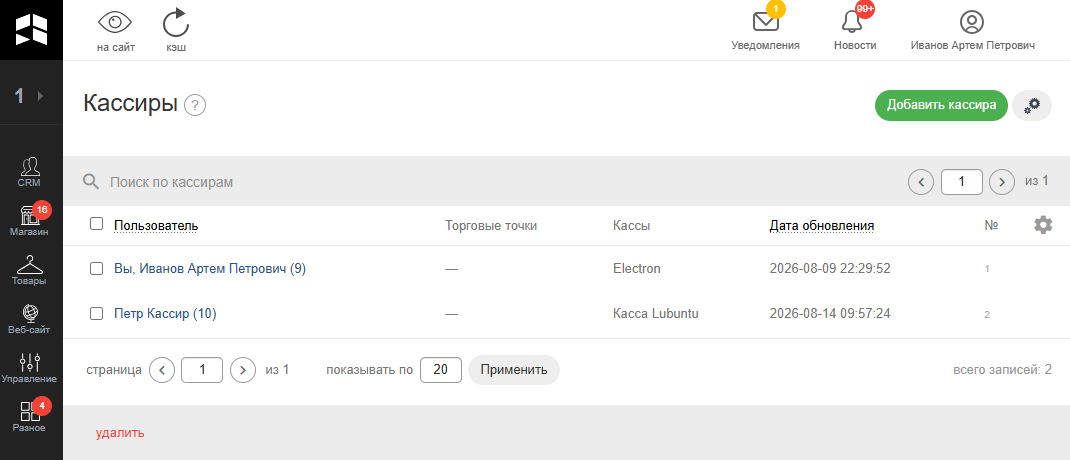1070x460 pixels.
Task: Check the box for Иванов Артем Петрович
Action: pos(96,269)
